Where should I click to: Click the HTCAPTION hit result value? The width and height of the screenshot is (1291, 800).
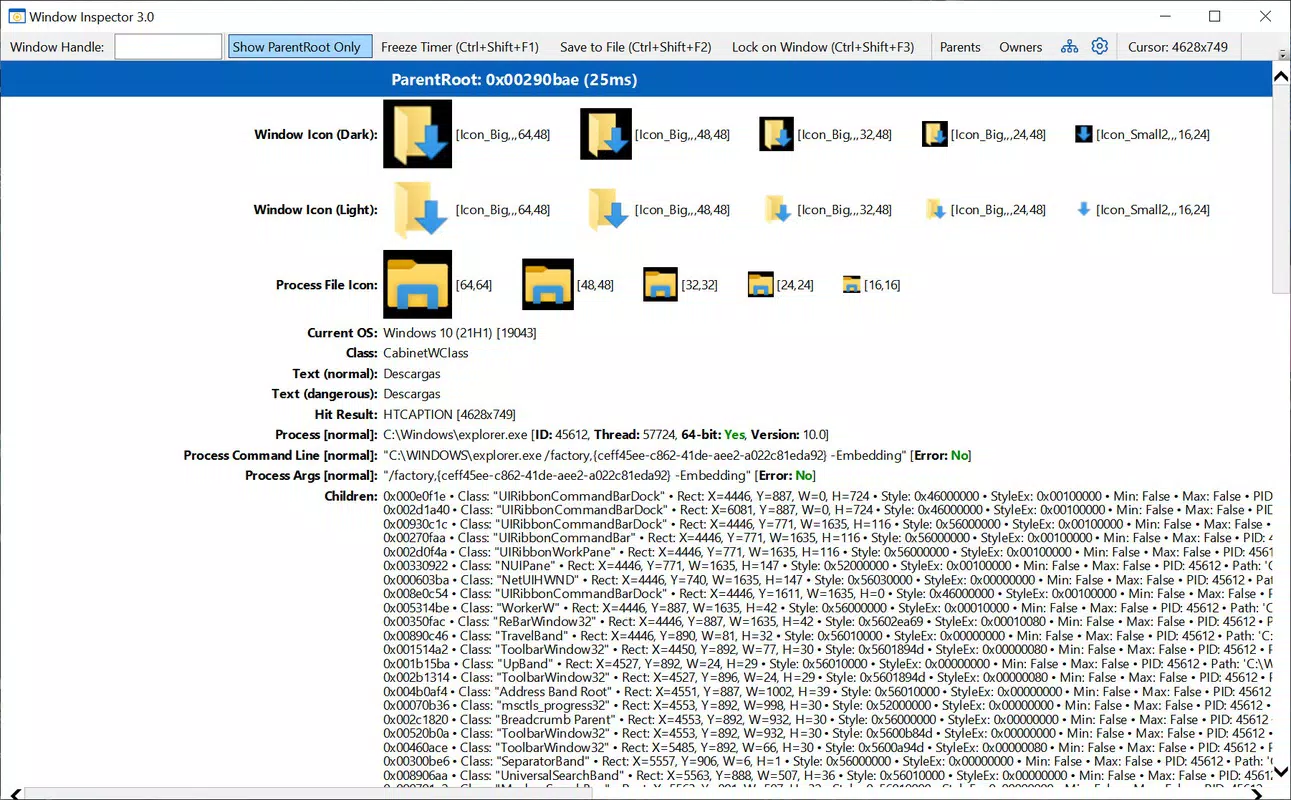[x=449, y=414]
